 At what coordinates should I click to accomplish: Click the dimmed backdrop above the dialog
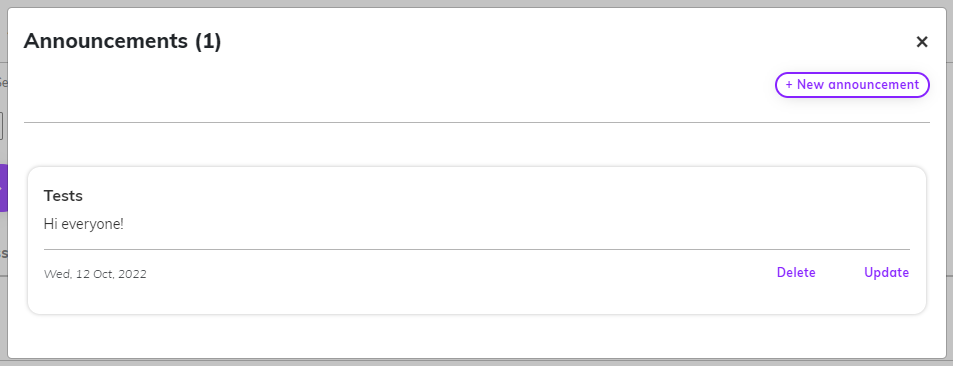tap(476, 3)
